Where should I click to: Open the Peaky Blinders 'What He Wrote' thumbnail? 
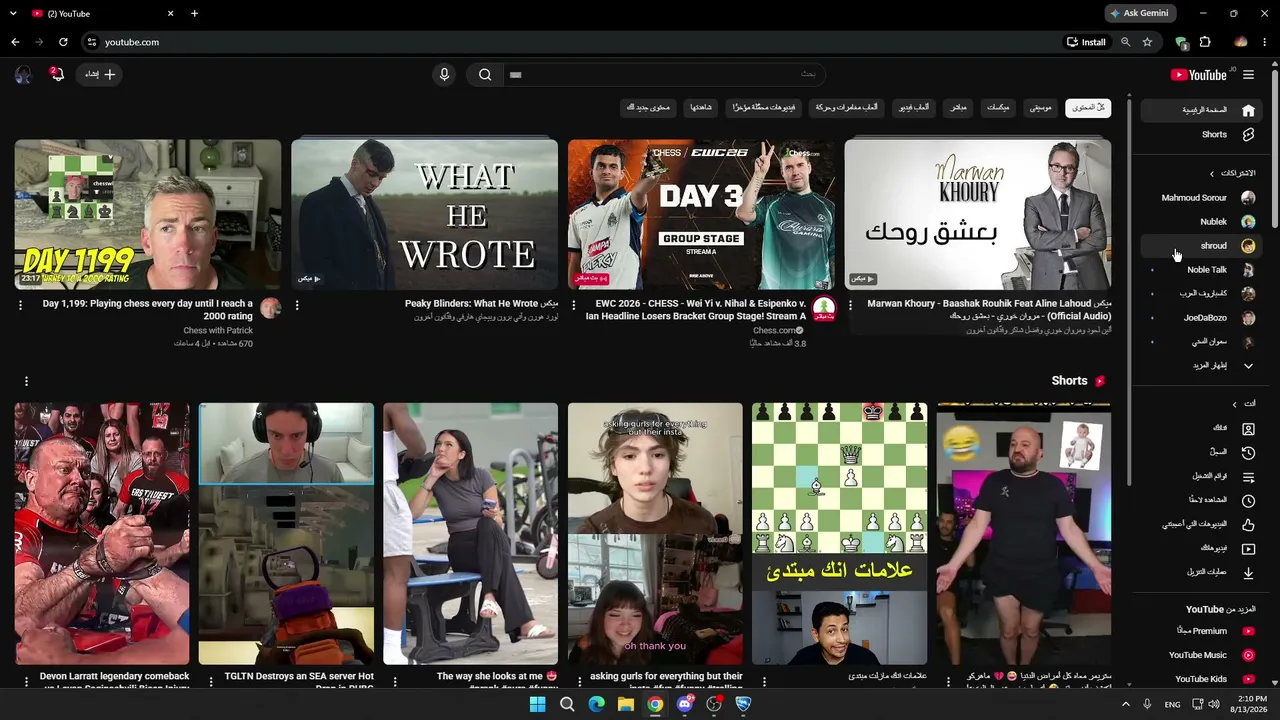424,214
